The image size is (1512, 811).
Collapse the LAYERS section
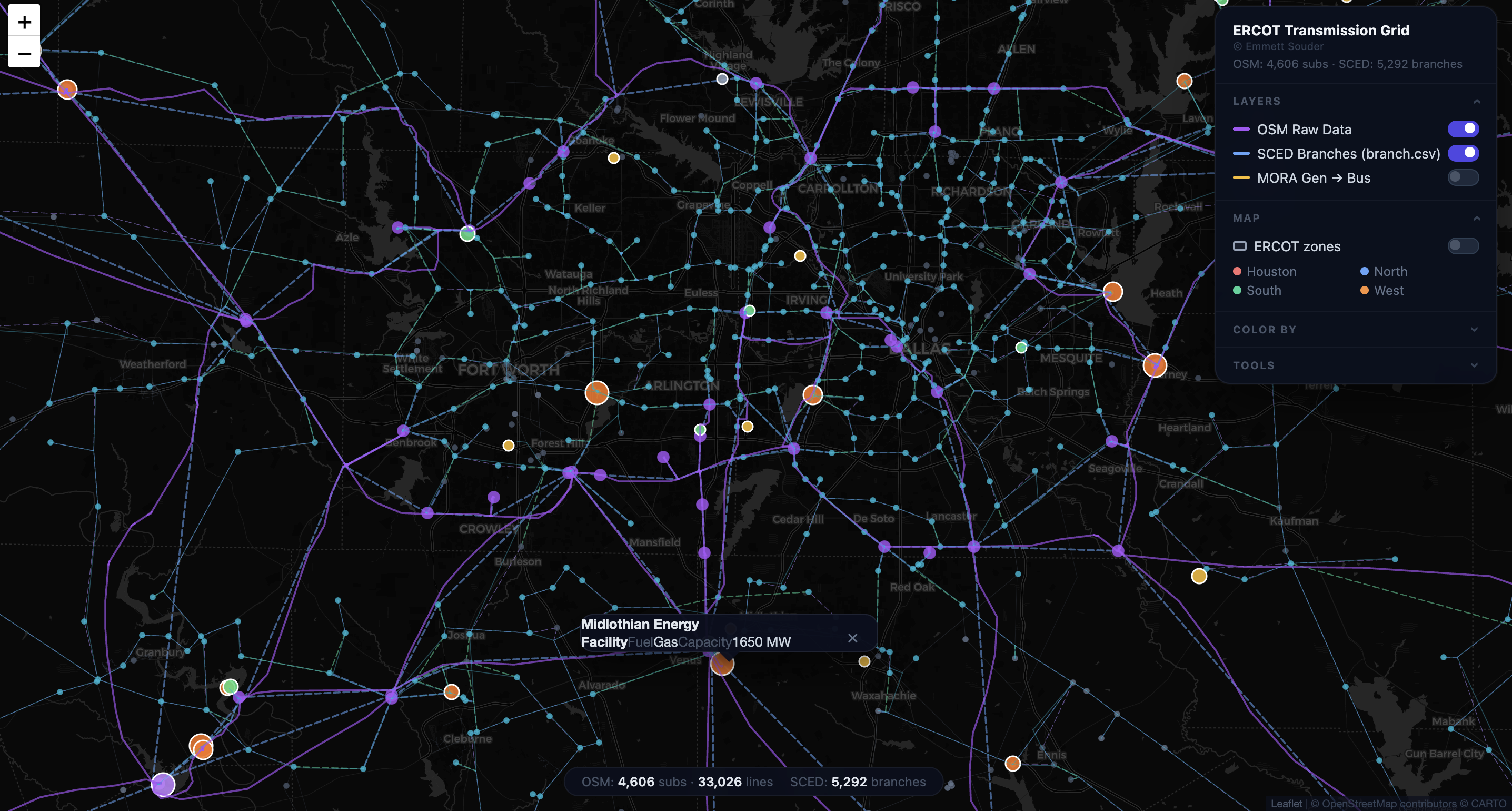click(x=1477, y=102)
